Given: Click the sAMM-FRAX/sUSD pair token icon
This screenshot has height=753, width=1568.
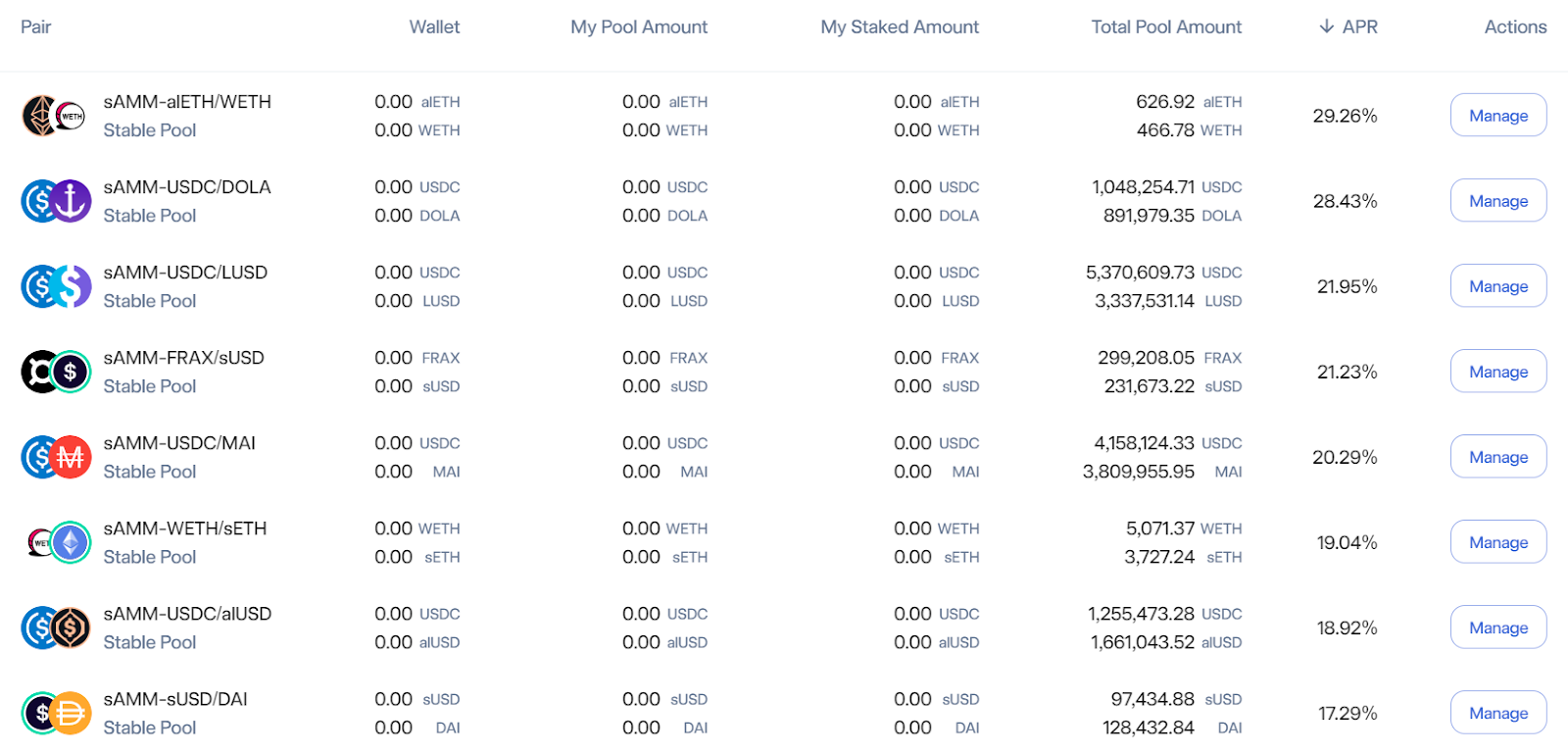Looking at the screenshot, I should 56,372.
